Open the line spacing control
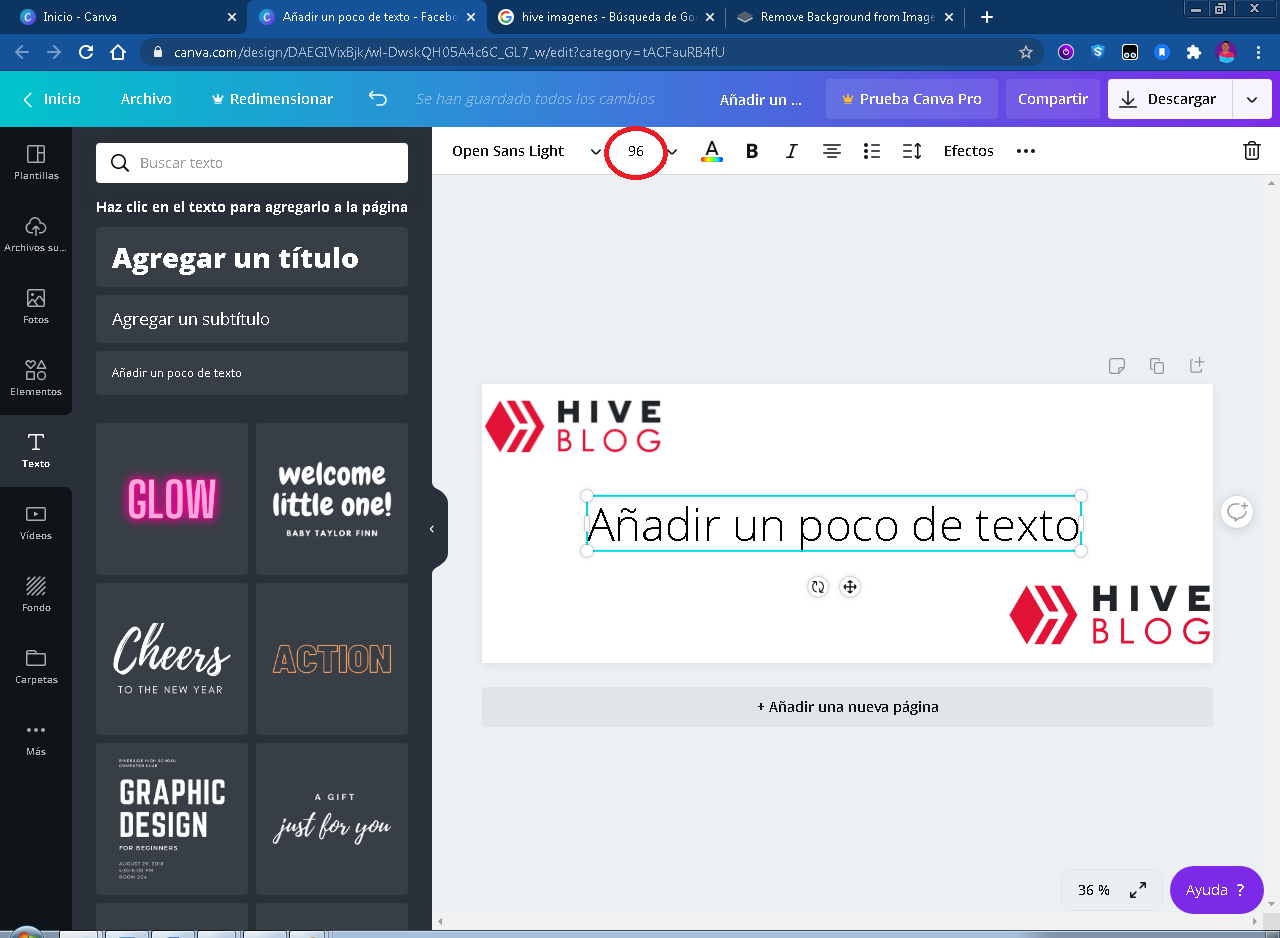 click(x=912, y=151)
